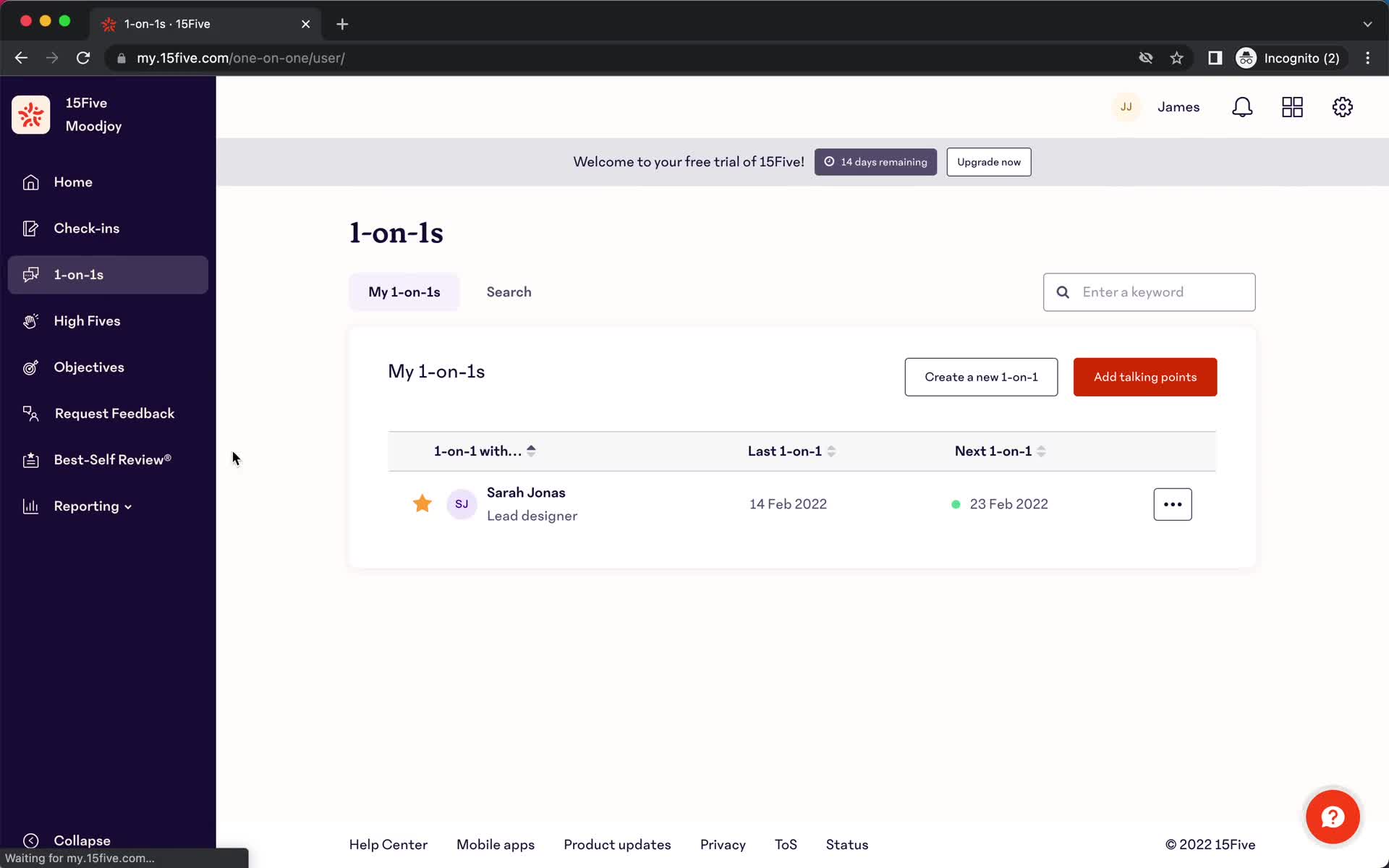Toggle the 1-on-1 with column sort order
Viewport: 1389px width, 868px height.
[x=531, y=451]
